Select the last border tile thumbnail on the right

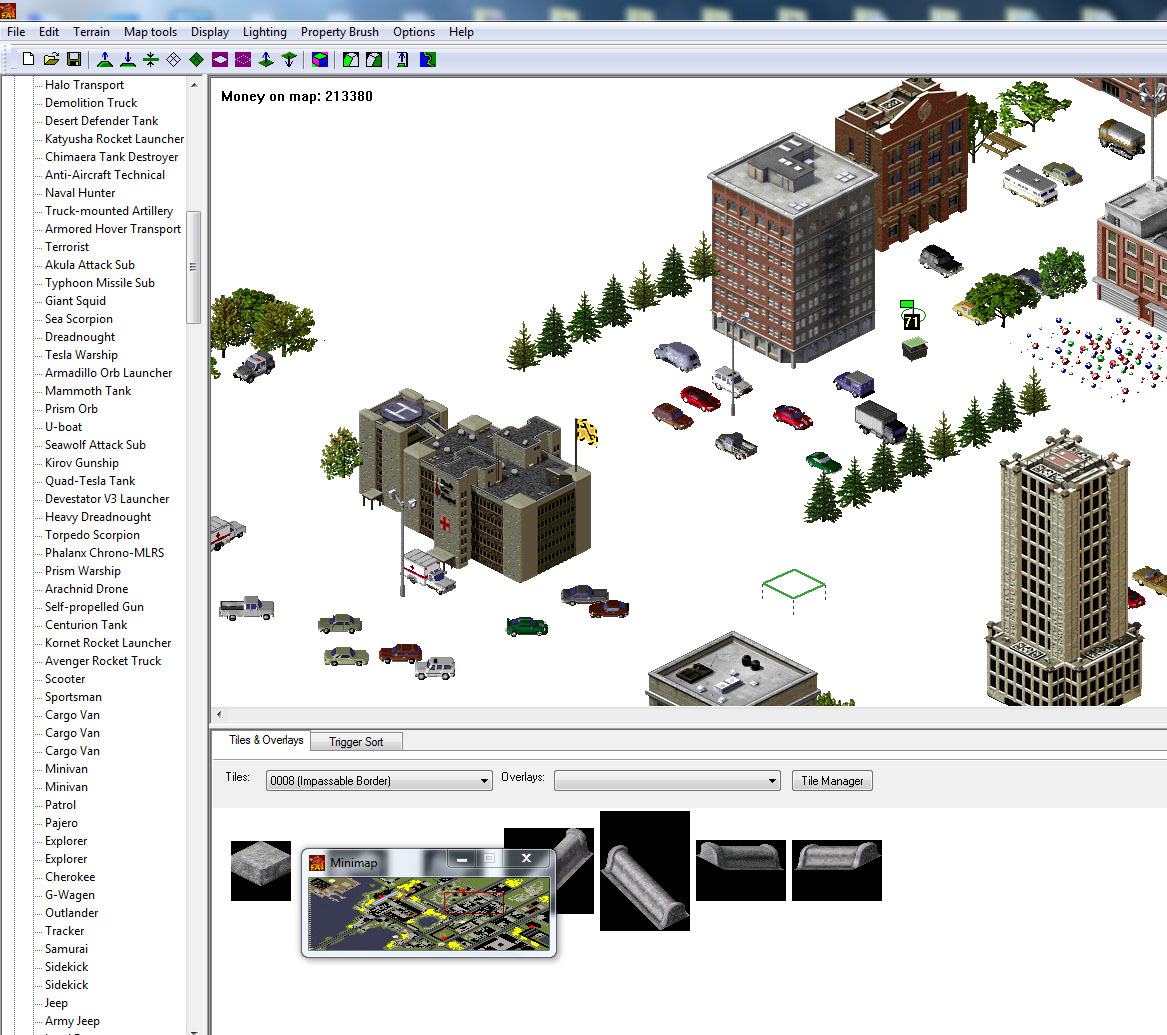point(837,871)
